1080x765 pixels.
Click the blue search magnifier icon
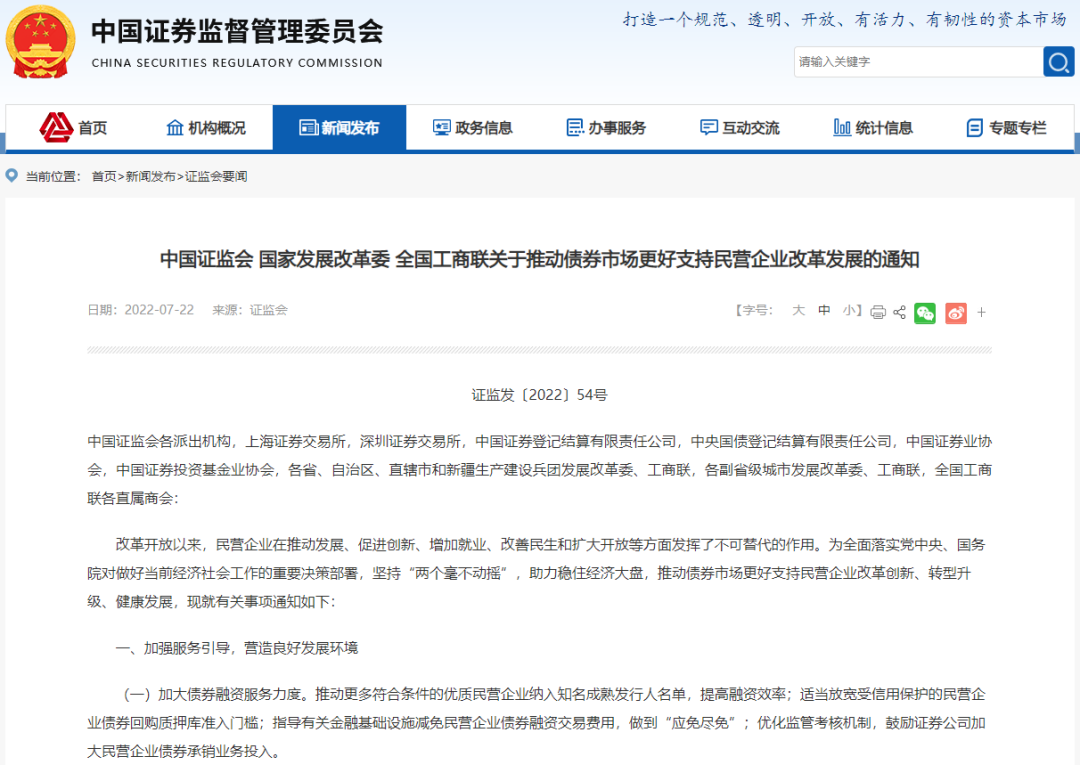[x=1059, y=61]
